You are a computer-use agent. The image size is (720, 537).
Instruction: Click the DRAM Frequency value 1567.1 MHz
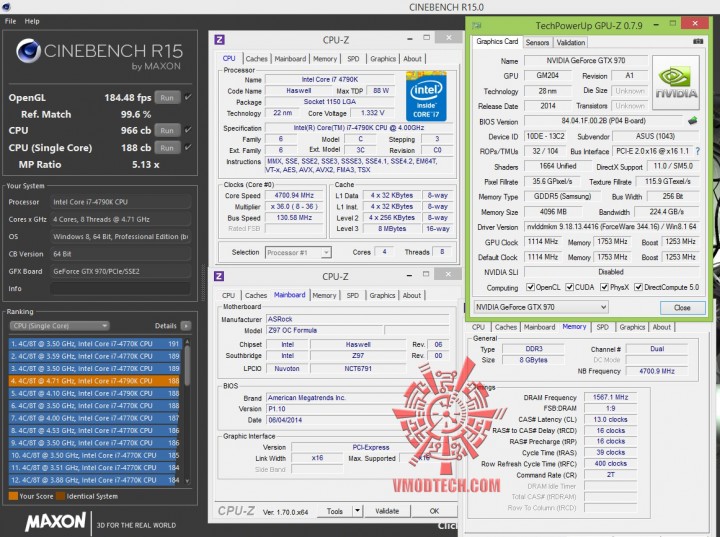[610, 397]
